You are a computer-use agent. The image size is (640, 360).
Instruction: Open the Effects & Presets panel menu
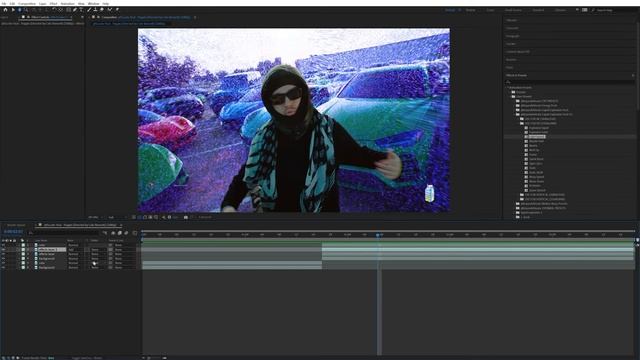point(633,76)
